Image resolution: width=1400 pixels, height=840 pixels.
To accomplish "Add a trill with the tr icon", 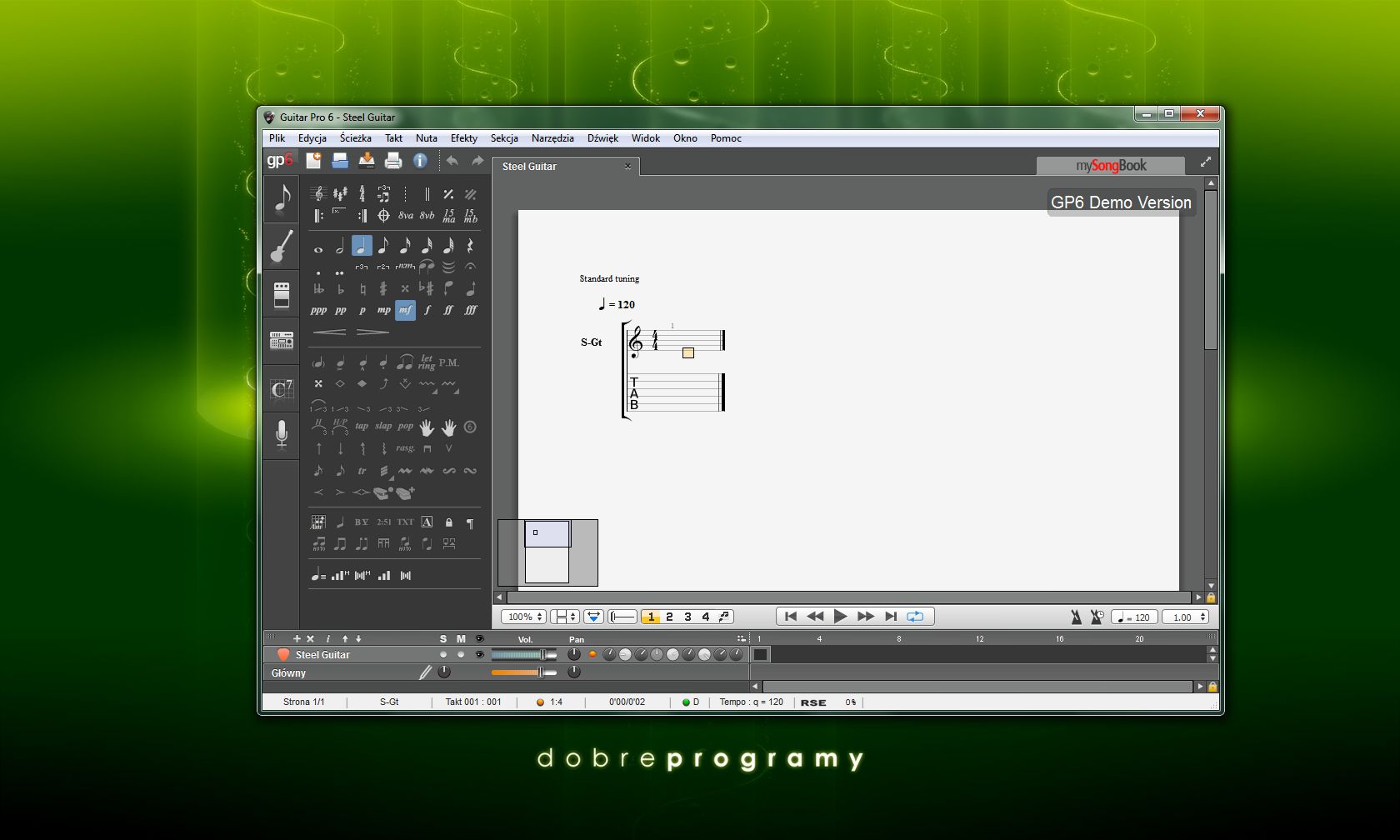I will pos(362,471).
